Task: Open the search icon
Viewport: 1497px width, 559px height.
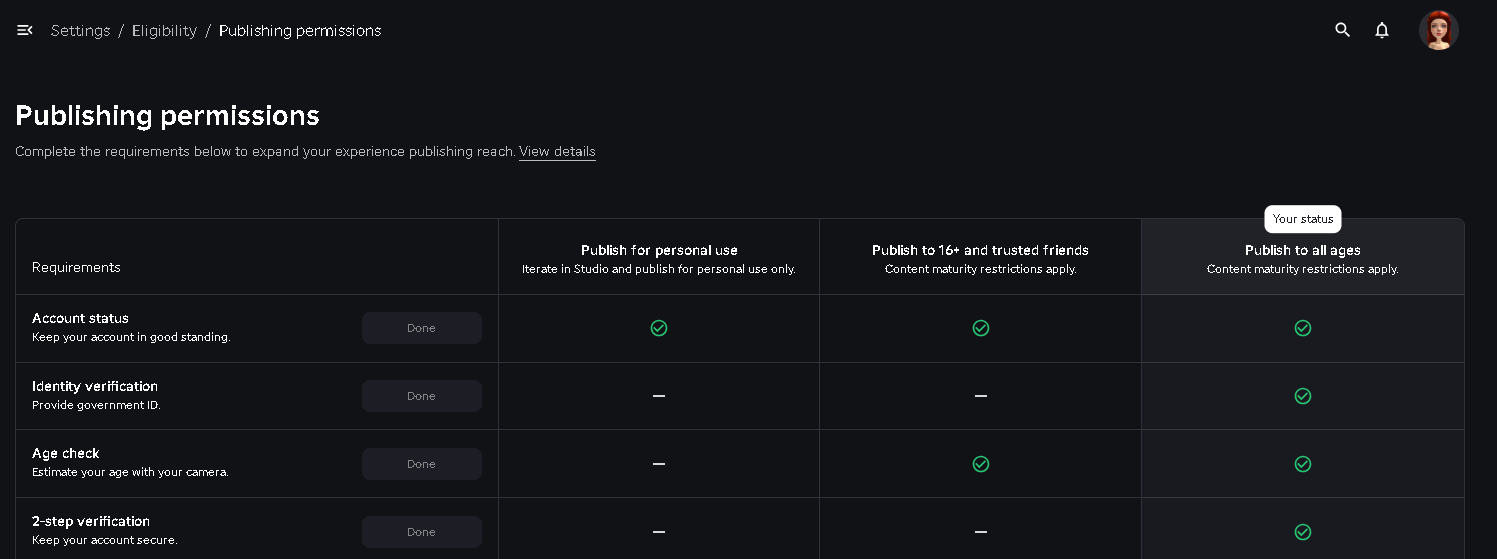Action: click(1343, 30)
